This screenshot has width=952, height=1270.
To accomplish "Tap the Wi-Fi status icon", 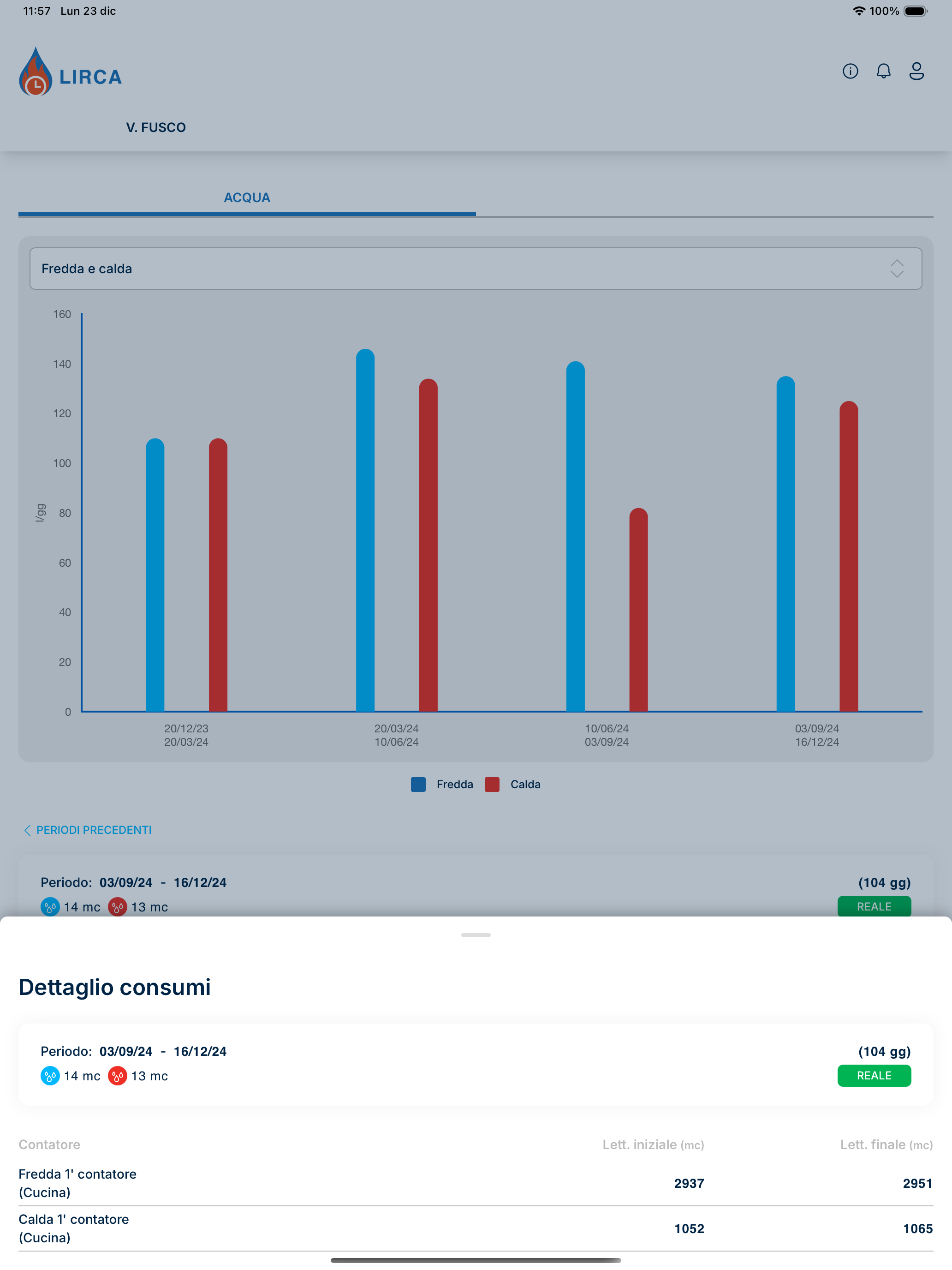I will click(858, 11).
